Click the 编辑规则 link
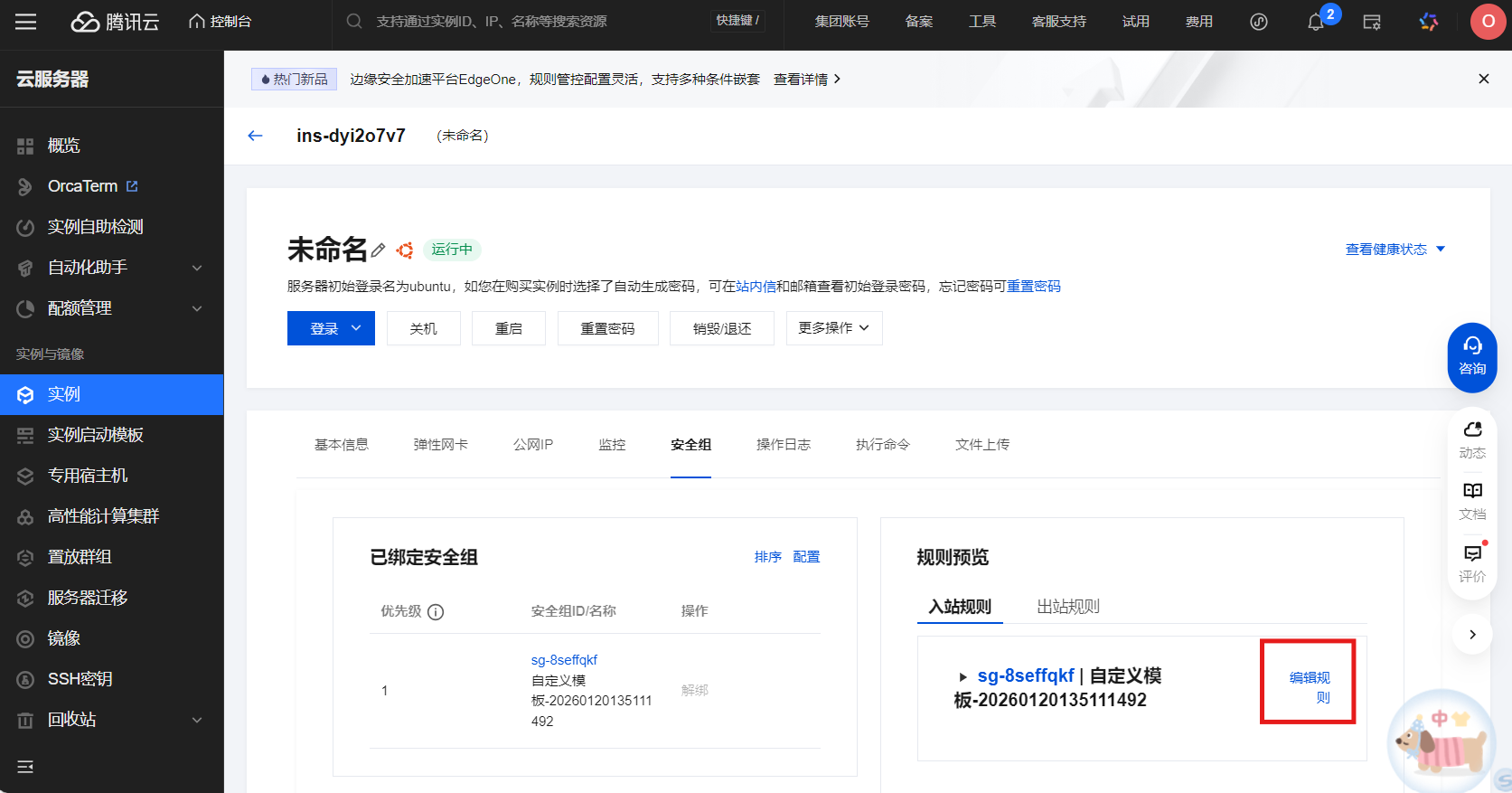1512x793 pixels. (x=1309, y=687)
